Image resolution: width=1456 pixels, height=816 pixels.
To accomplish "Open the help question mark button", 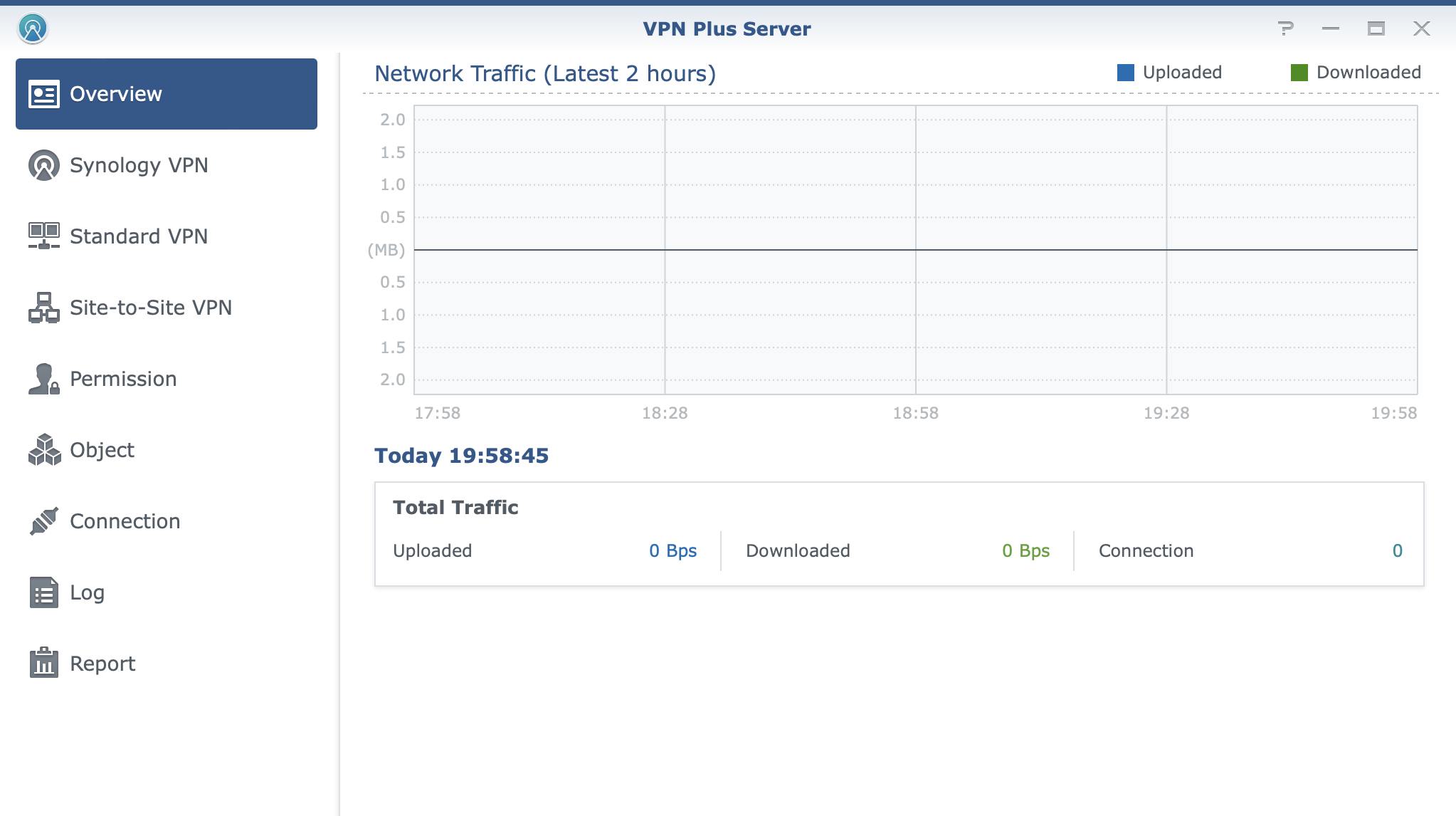I will pos(1285,28).
